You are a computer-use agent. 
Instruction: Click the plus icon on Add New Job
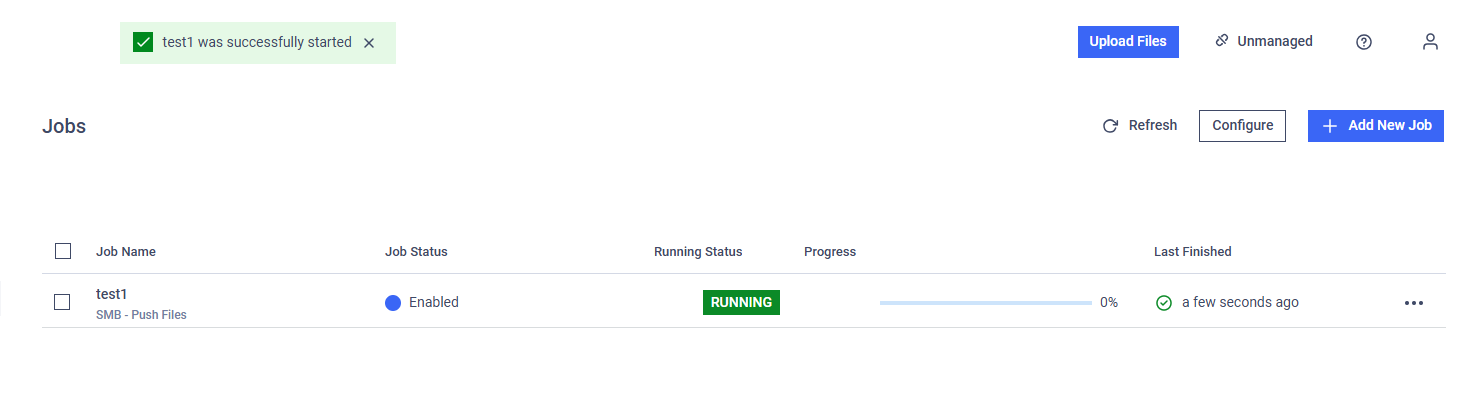pos(1330,126)
